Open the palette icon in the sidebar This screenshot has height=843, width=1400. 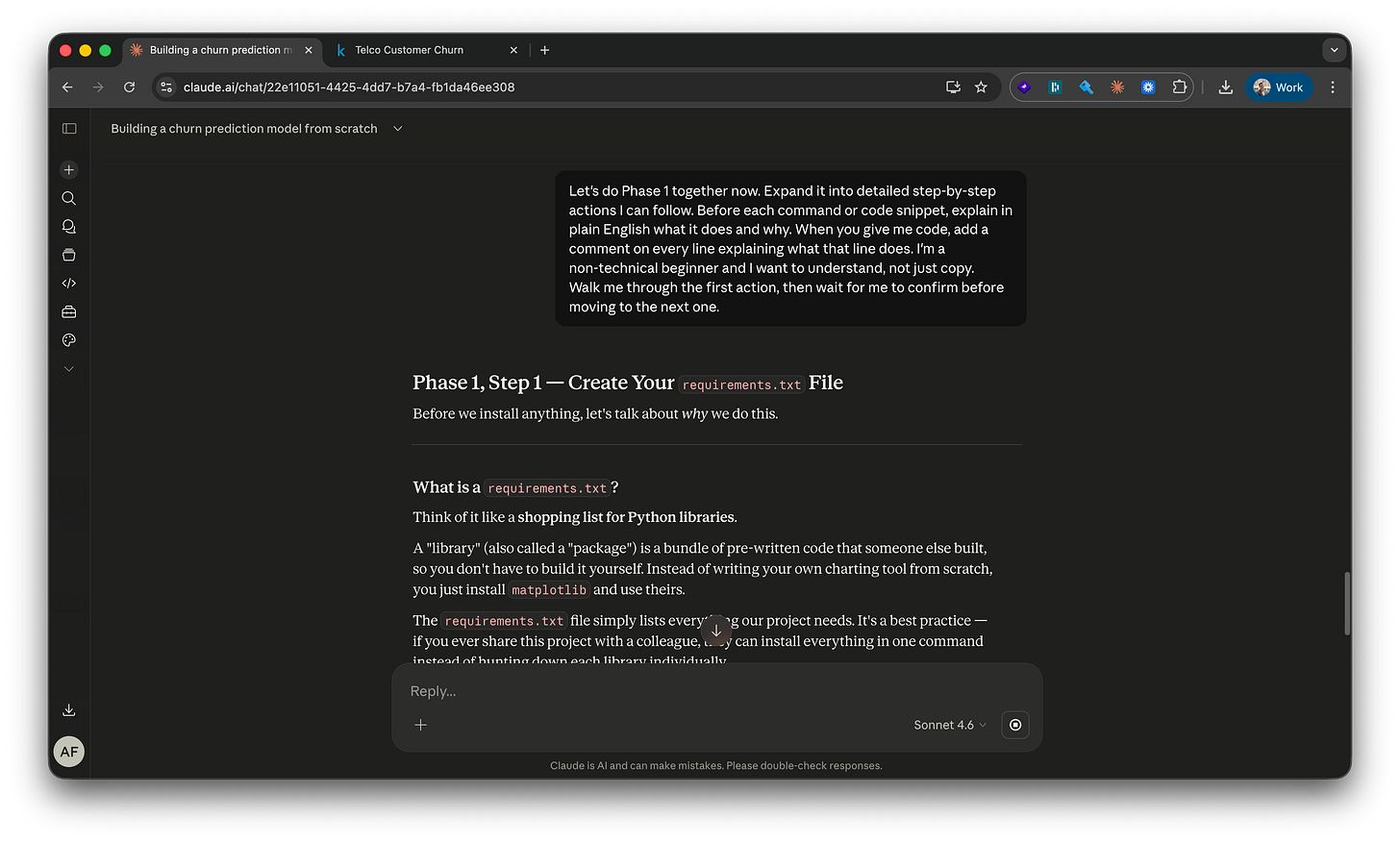point(68,339)
